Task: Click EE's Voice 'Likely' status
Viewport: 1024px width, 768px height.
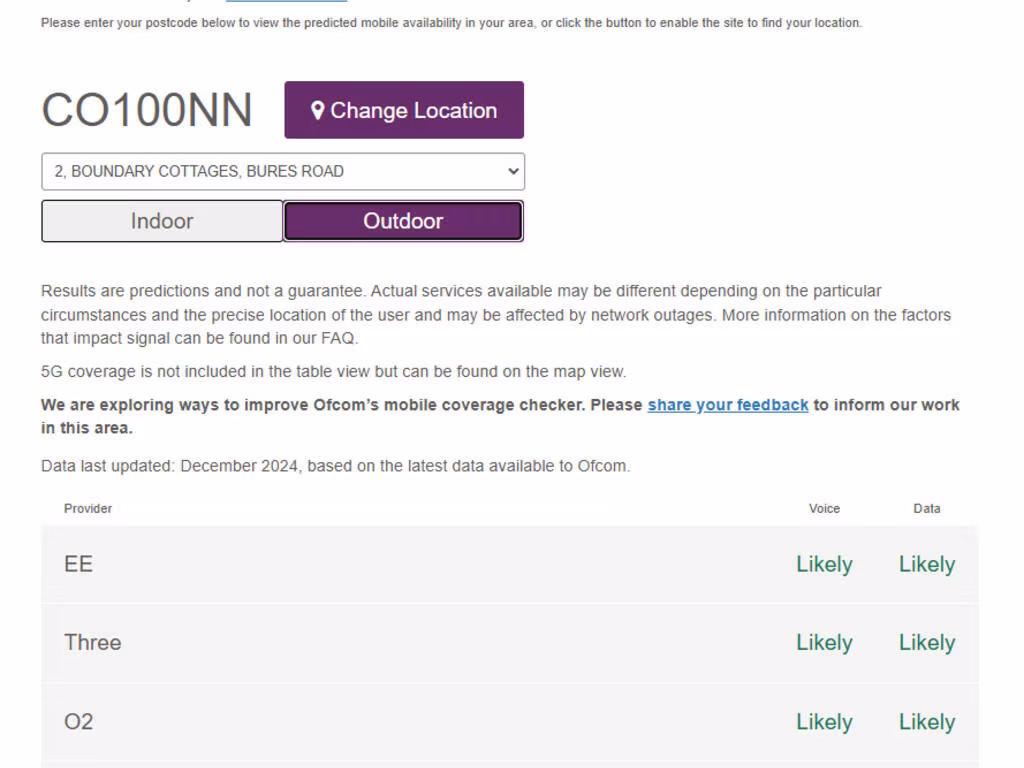Action: pyautogui.click(x=824, y=564)
